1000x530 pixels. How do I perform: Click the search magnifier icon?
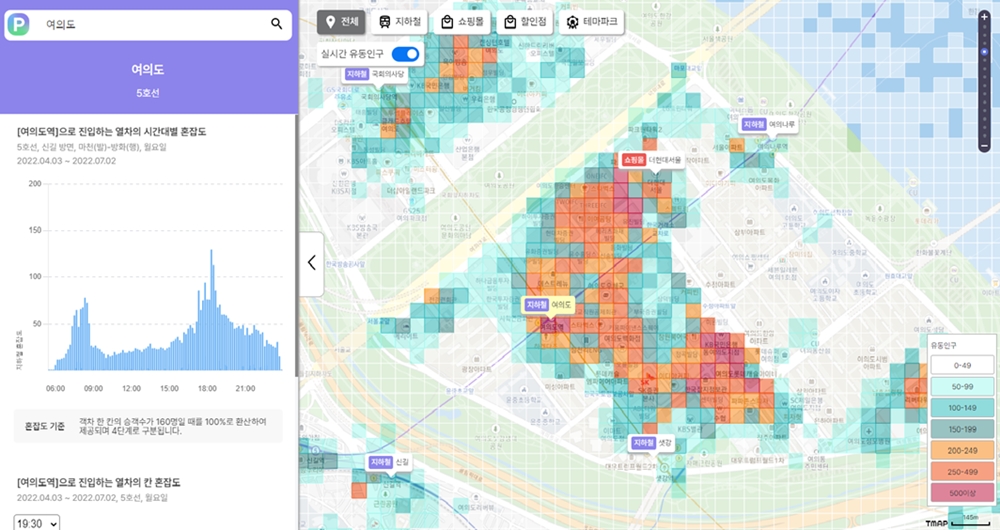click(277, 25)
